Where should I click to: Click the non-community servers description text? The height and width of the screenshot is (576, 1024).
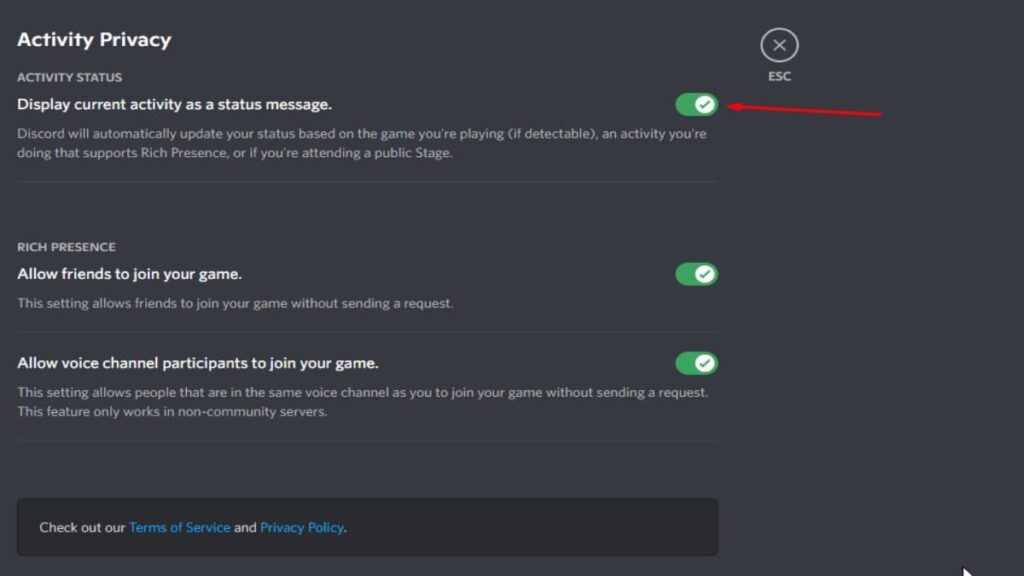coord(172,412)
